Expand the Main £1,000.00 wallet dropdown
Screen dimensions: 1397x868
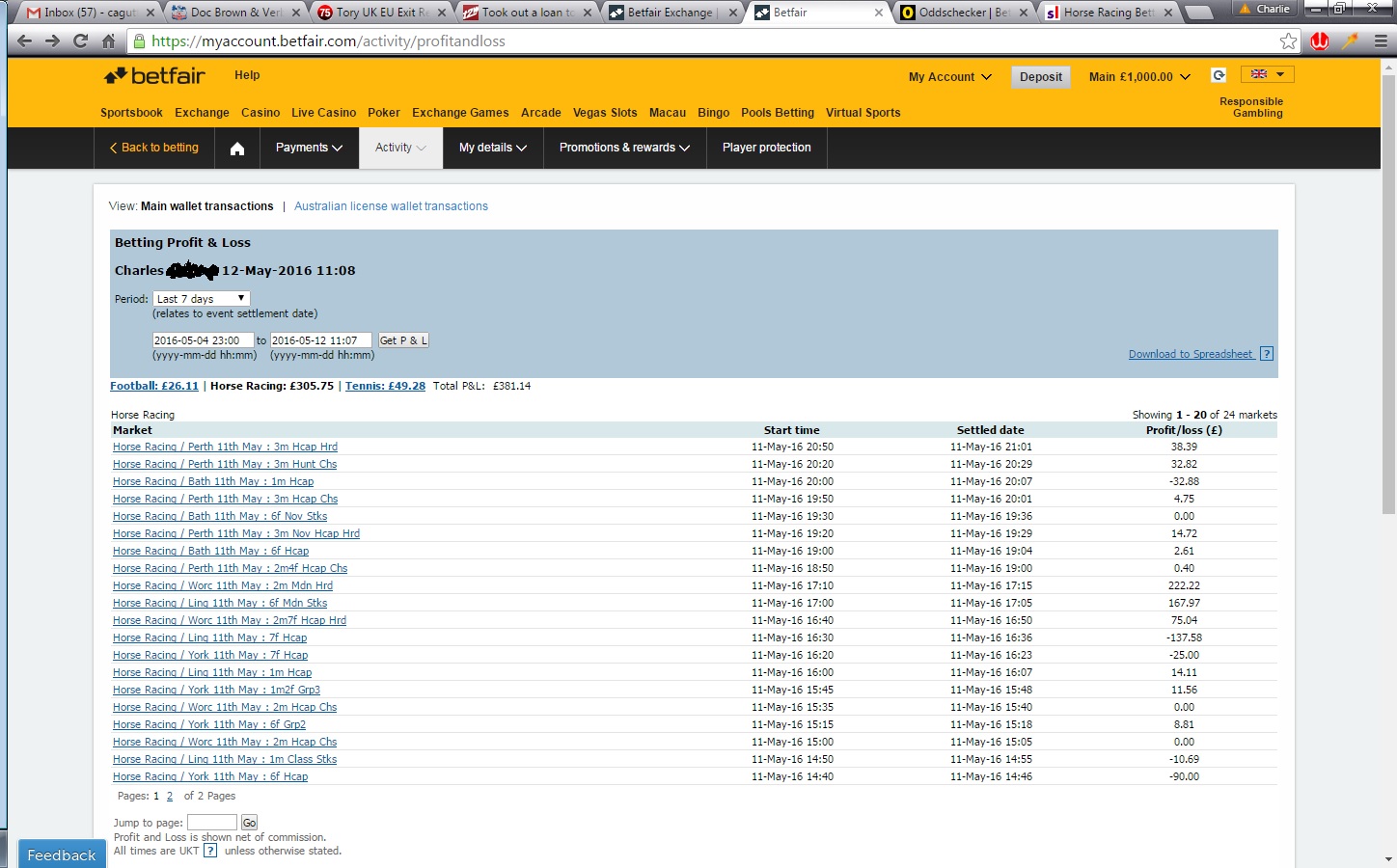coord(1139,77)
